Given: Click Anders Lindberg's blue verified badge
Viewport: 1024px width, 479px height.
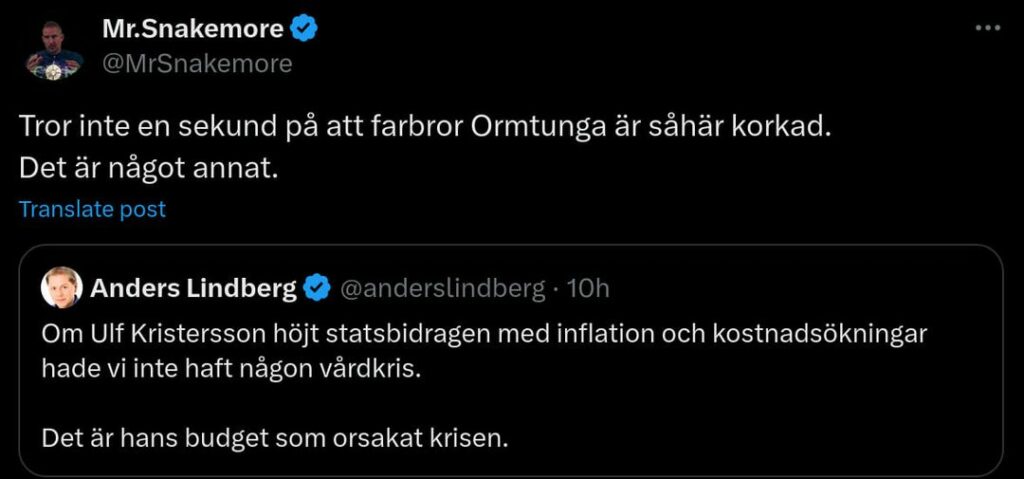Looking at the screenshot, I should pyautogui.click(x=318, y=289).
